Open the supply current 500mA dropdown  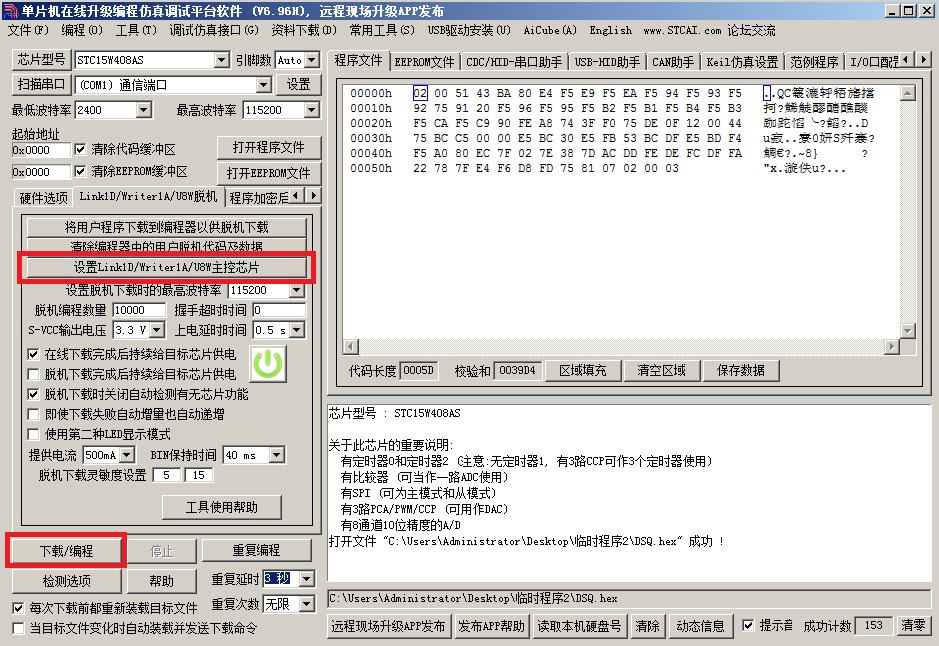(127, 455)
